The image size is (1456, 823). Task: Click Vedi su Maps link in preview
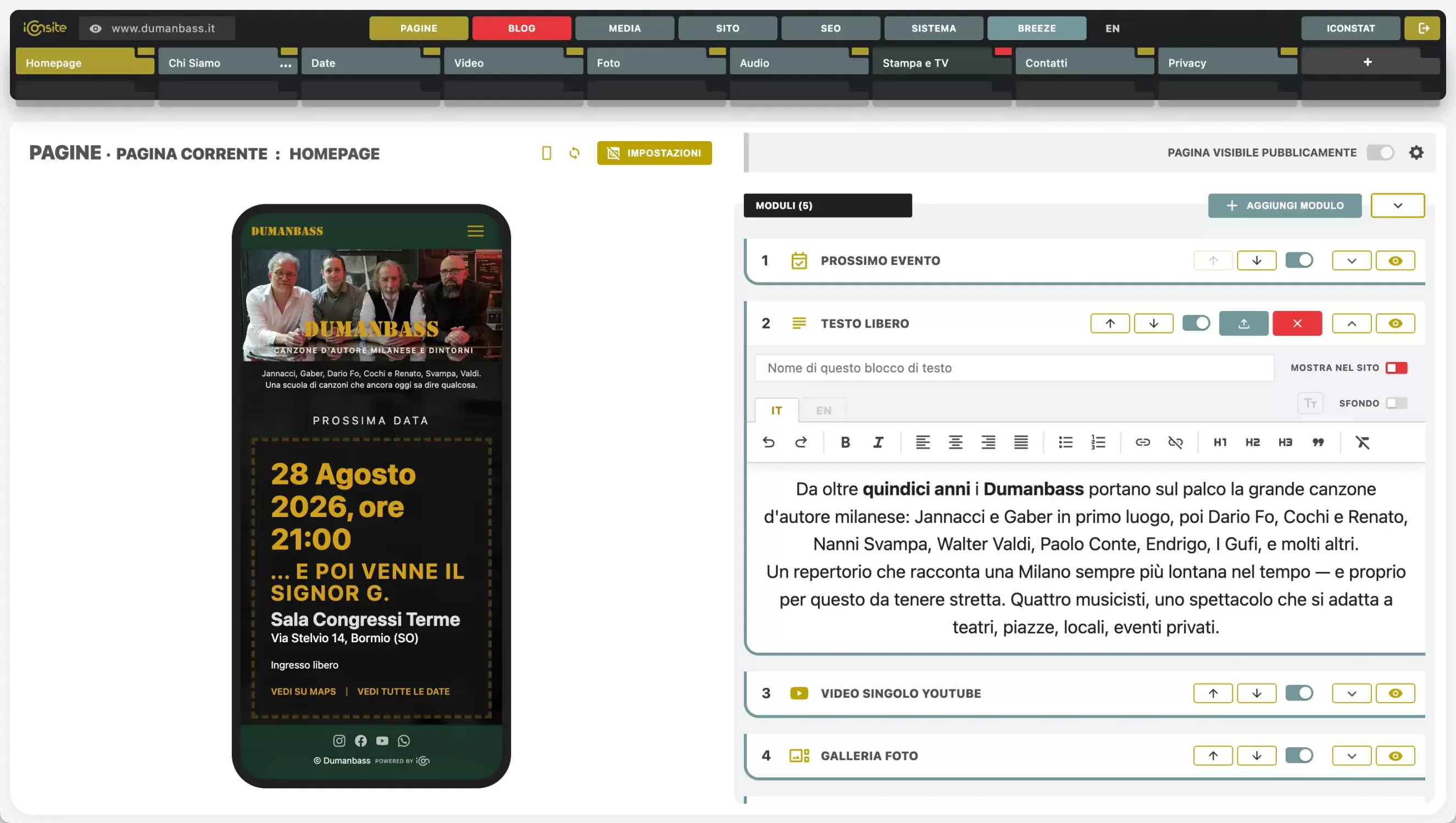click(303, 691)
